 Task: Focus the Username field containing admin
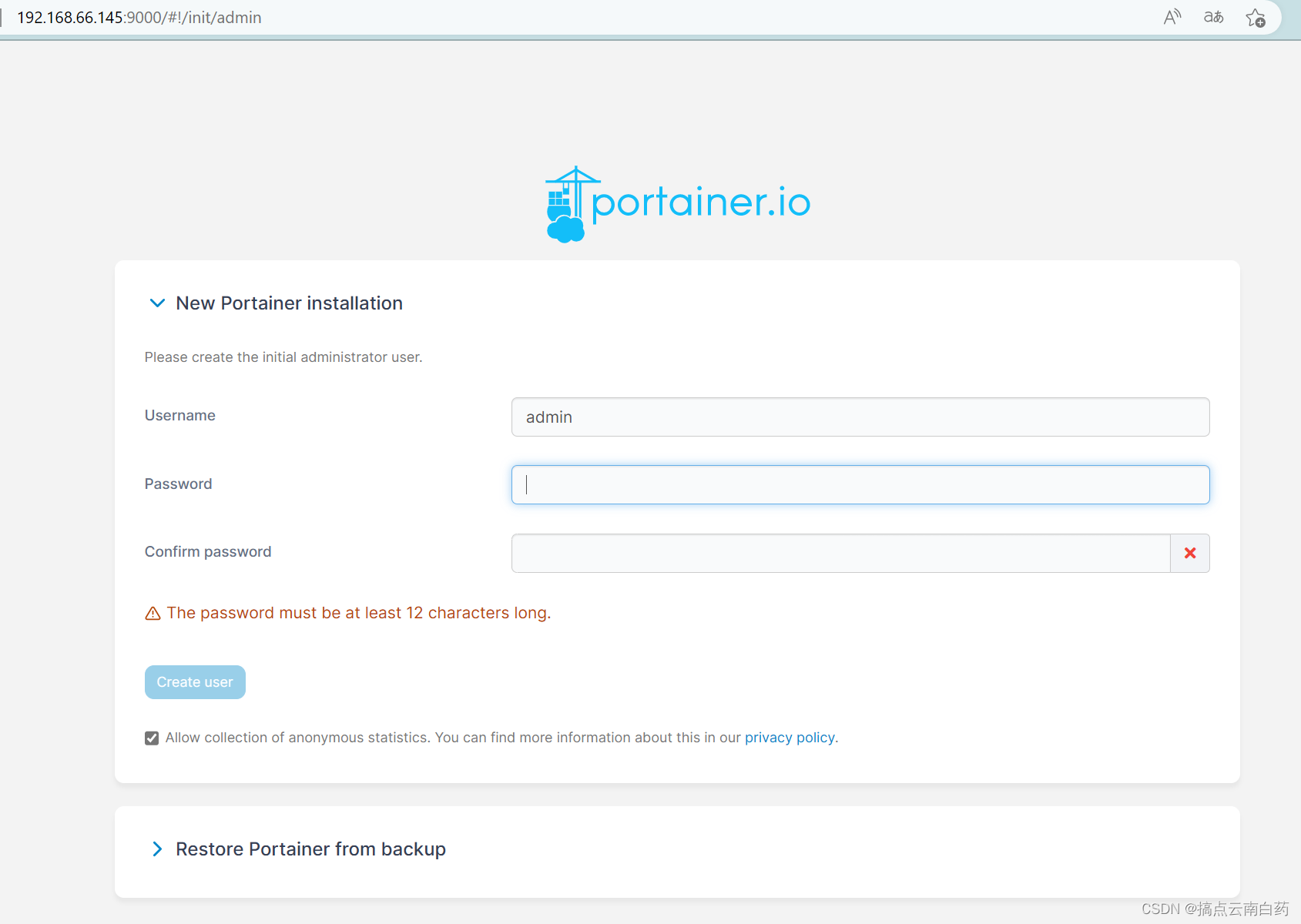(860, 417)
